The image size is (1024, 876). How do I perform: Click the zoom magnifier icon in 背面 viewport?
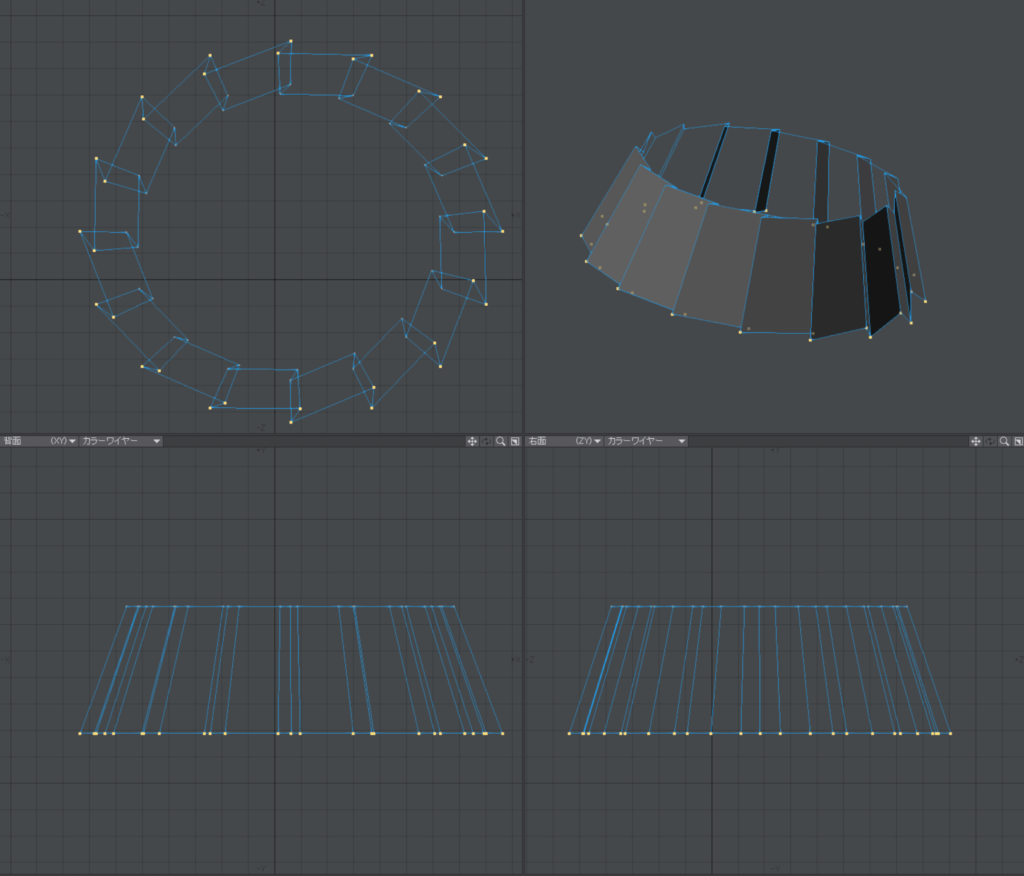tap(501, 442)
